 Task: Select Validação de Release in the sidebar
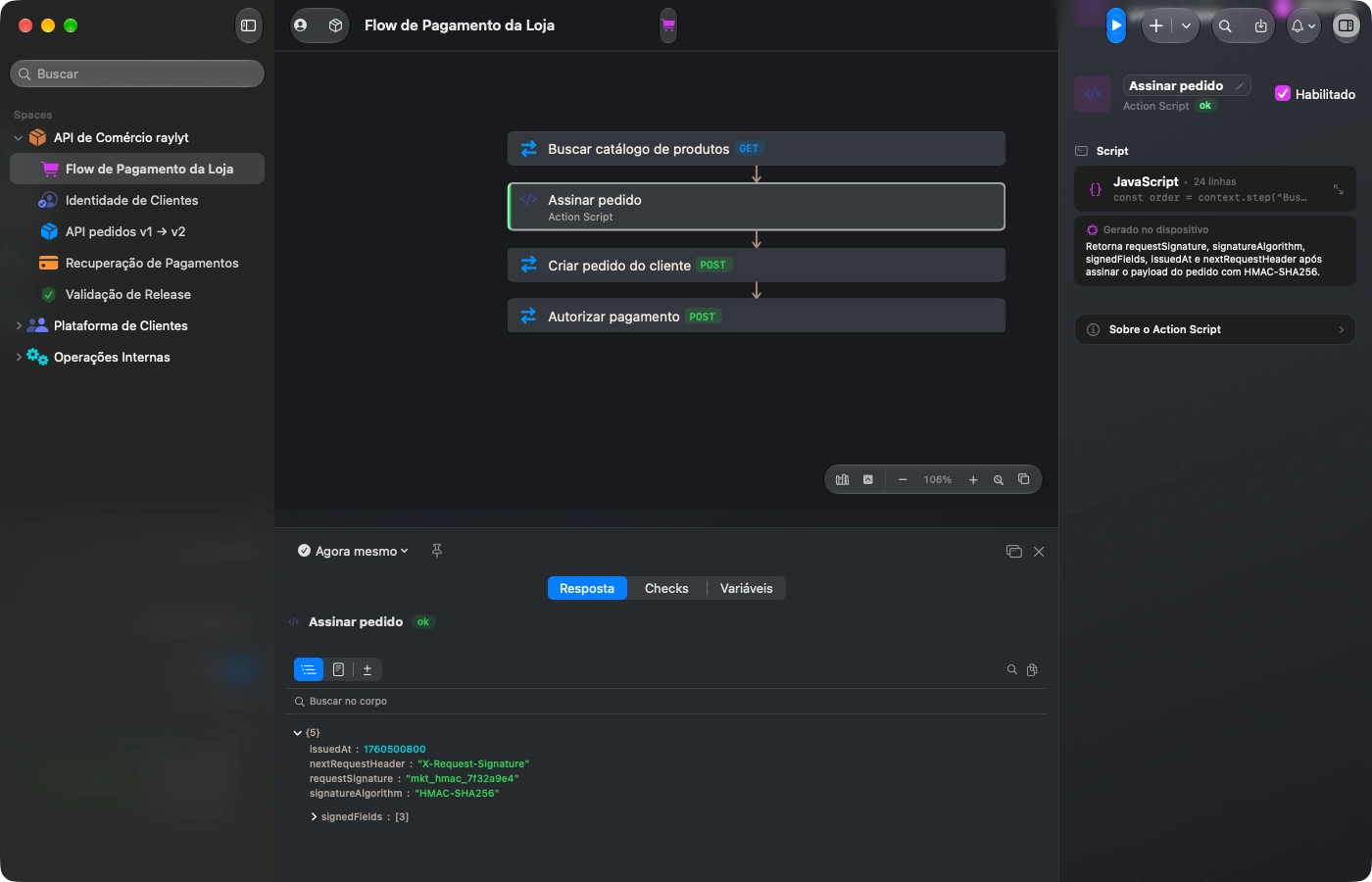pyautogui.click(x=137, y=294)
